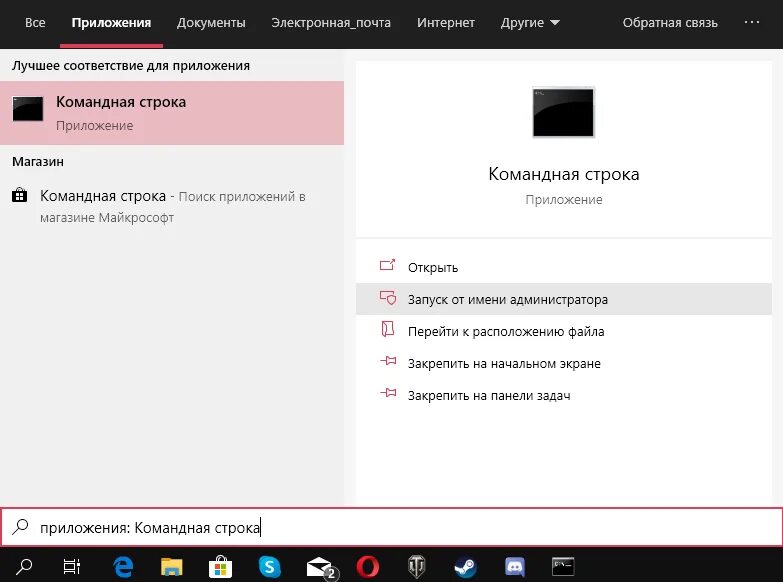Image resolution: width=783 pixels, height=582 pixels.
Task: Switch to the Документы tab
Action: coord(211,23)
